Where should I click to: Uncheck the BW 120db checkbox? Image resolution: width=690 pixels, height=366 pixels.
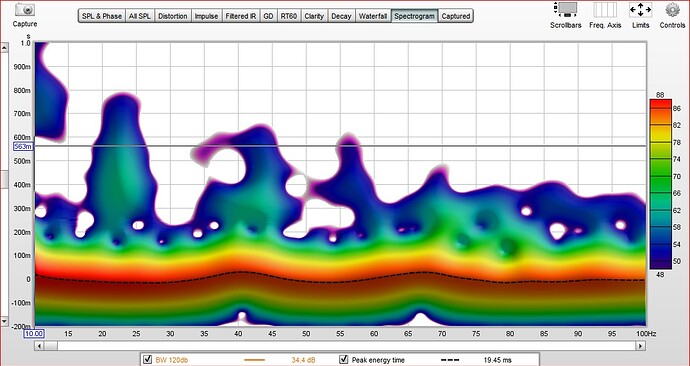coord(148,360)
